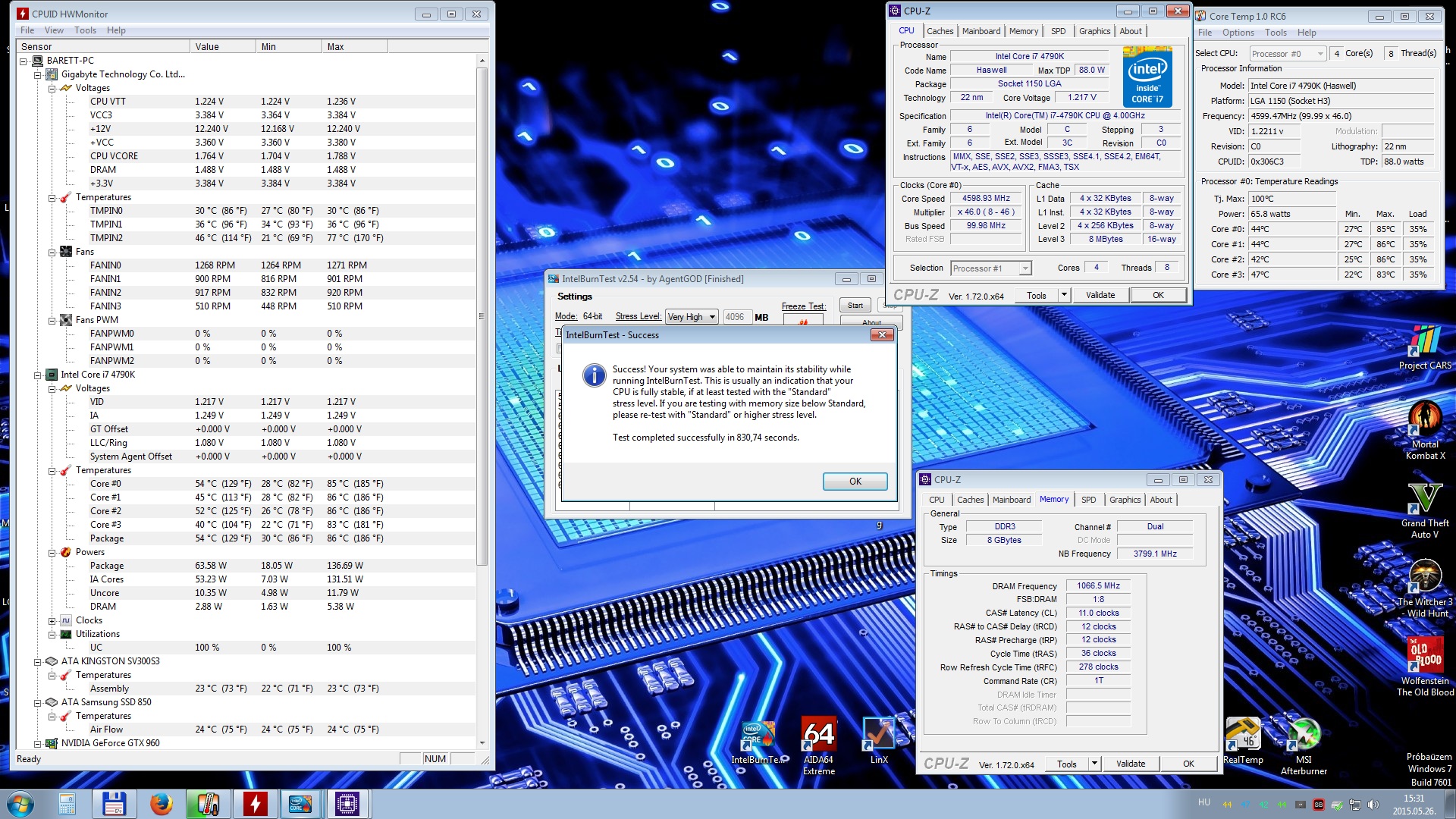Open LinX desktop shortcut

point(878,740)
